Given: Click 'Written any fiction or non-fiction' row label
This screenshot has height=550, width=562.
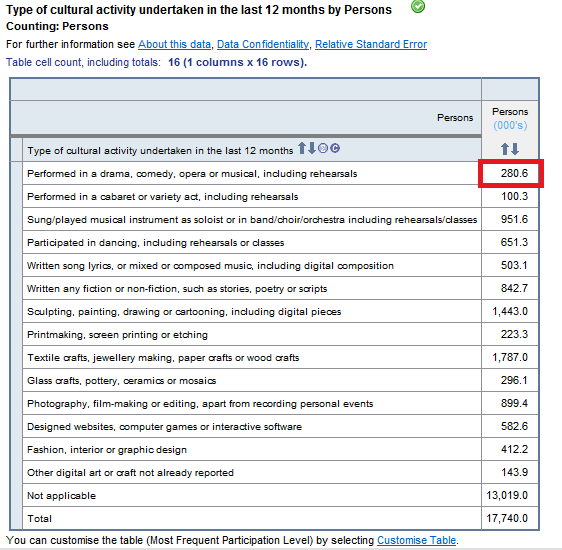Looking at the screenshot, I should (177, 288).
